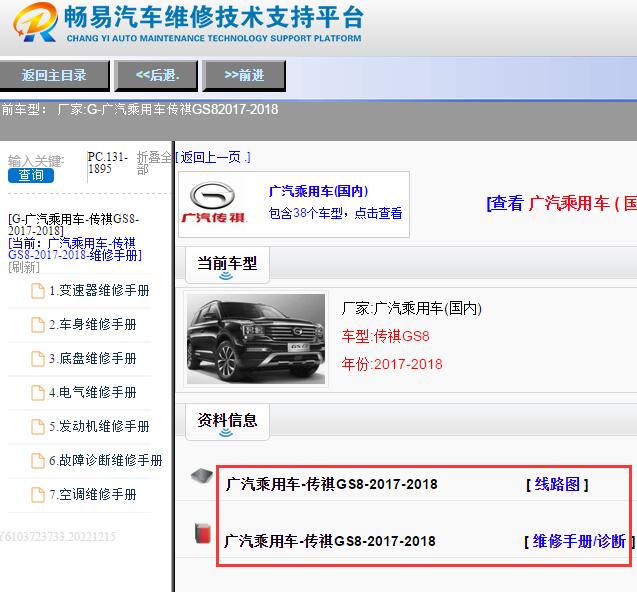The width and height of the screenshot is (637, 592).
Task: Click document icon next to 空调维修手册
Action: click(38, 495)
